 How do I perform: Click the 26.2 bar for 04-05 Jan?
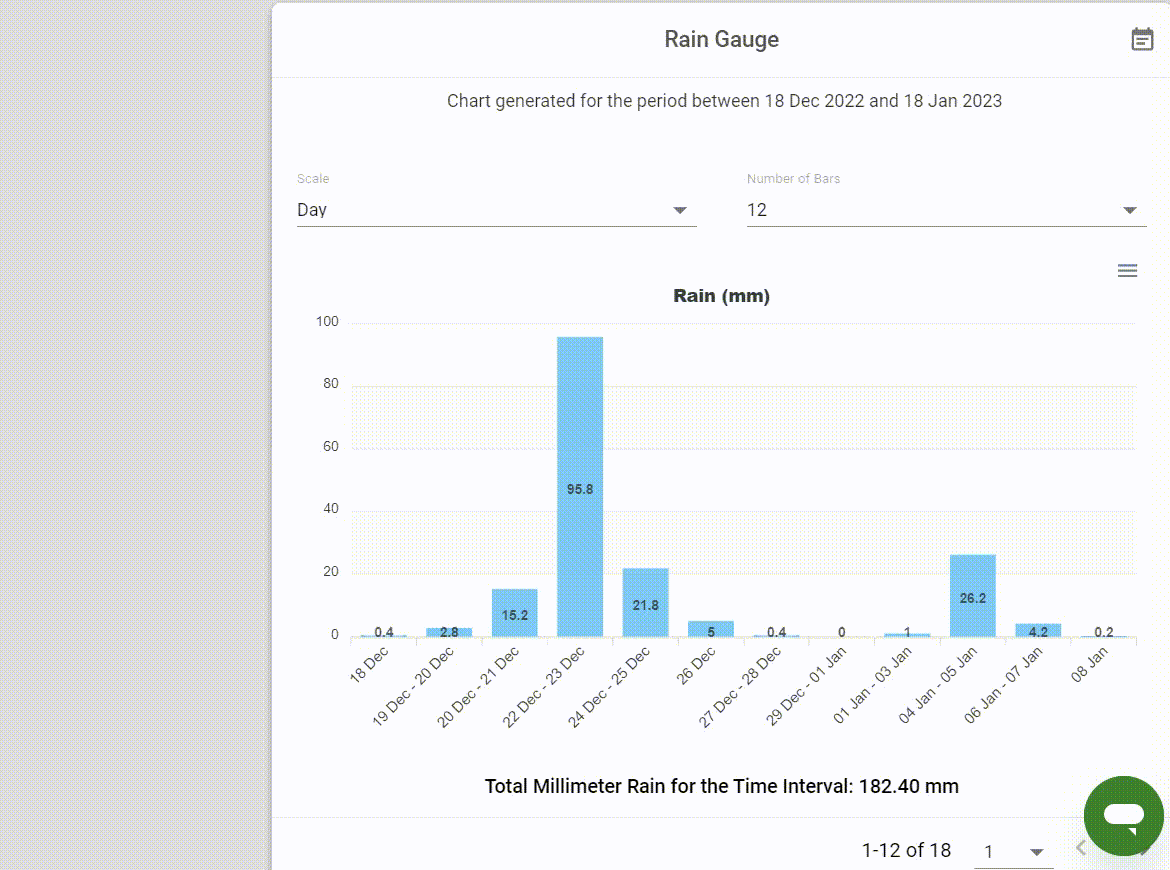tap(972, 595)
